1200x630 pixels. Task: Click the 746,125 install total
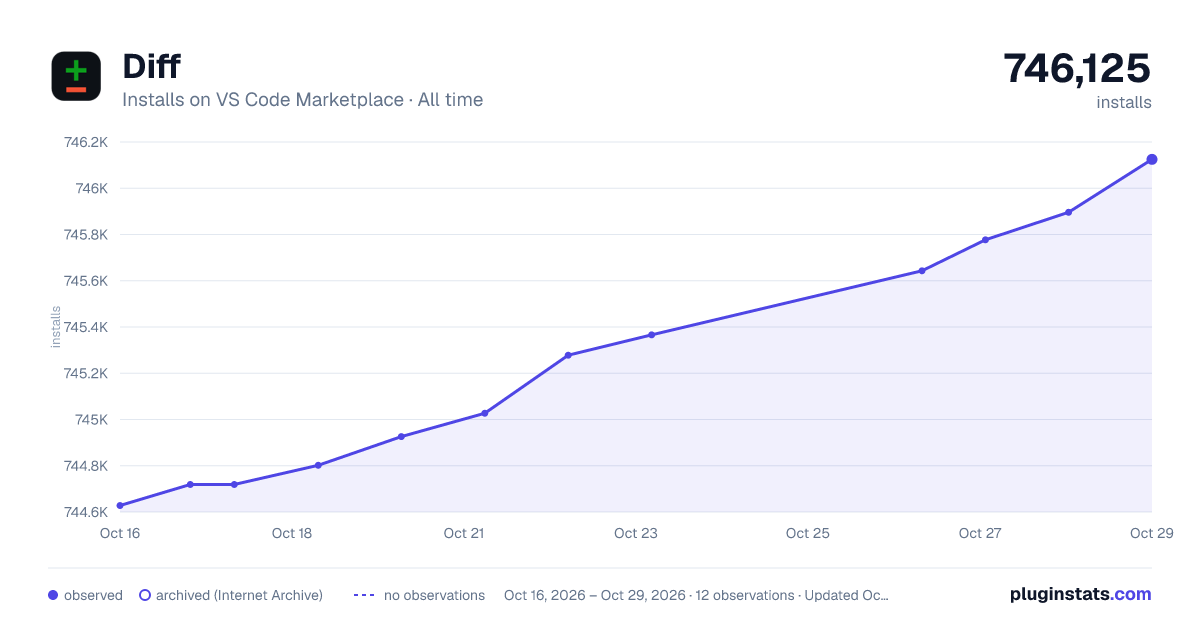[1077, 68]
